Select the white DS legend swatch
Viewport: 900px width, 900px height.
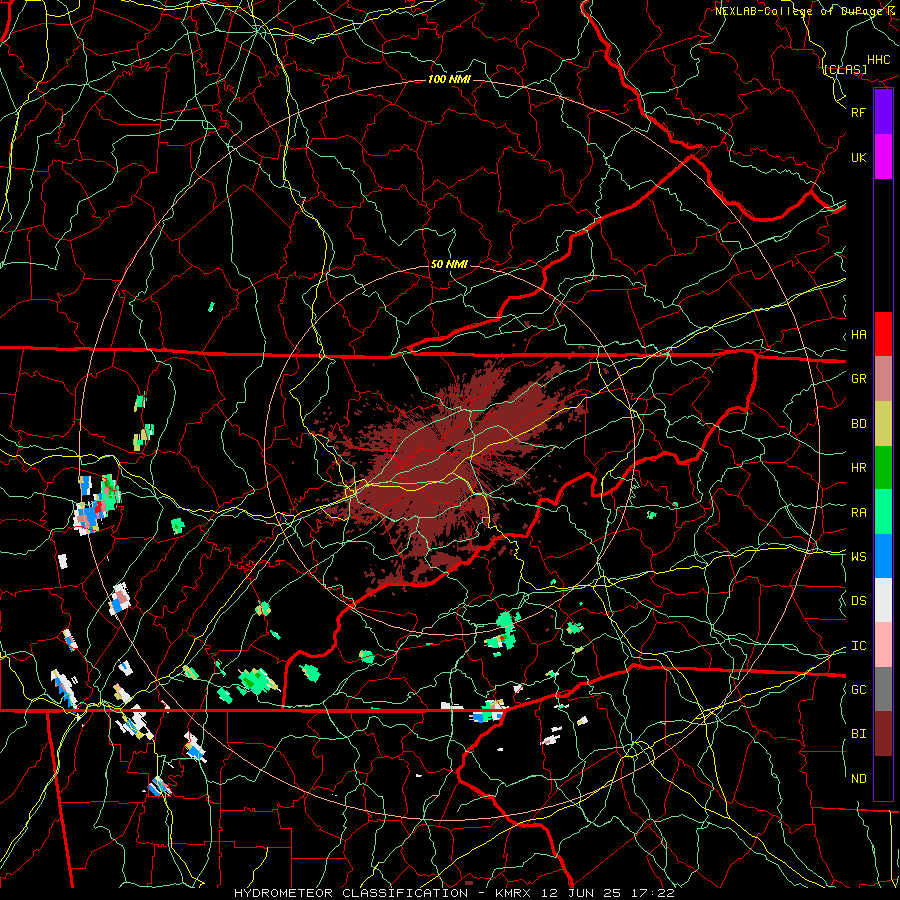[883, 600]
